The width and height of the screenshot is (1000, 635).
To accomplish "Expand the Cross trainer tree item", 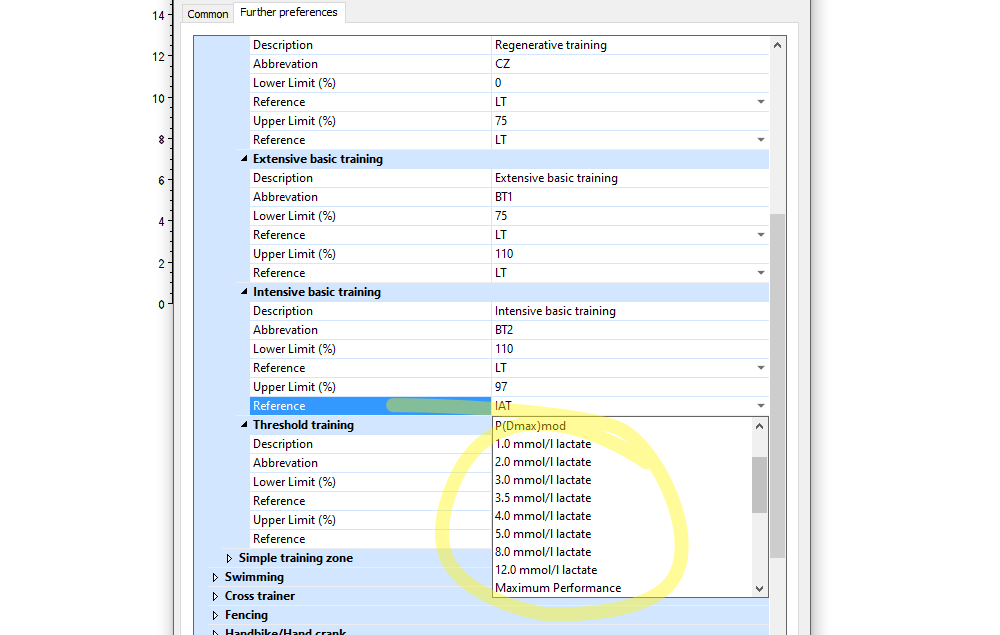I will tap(216, 597).
